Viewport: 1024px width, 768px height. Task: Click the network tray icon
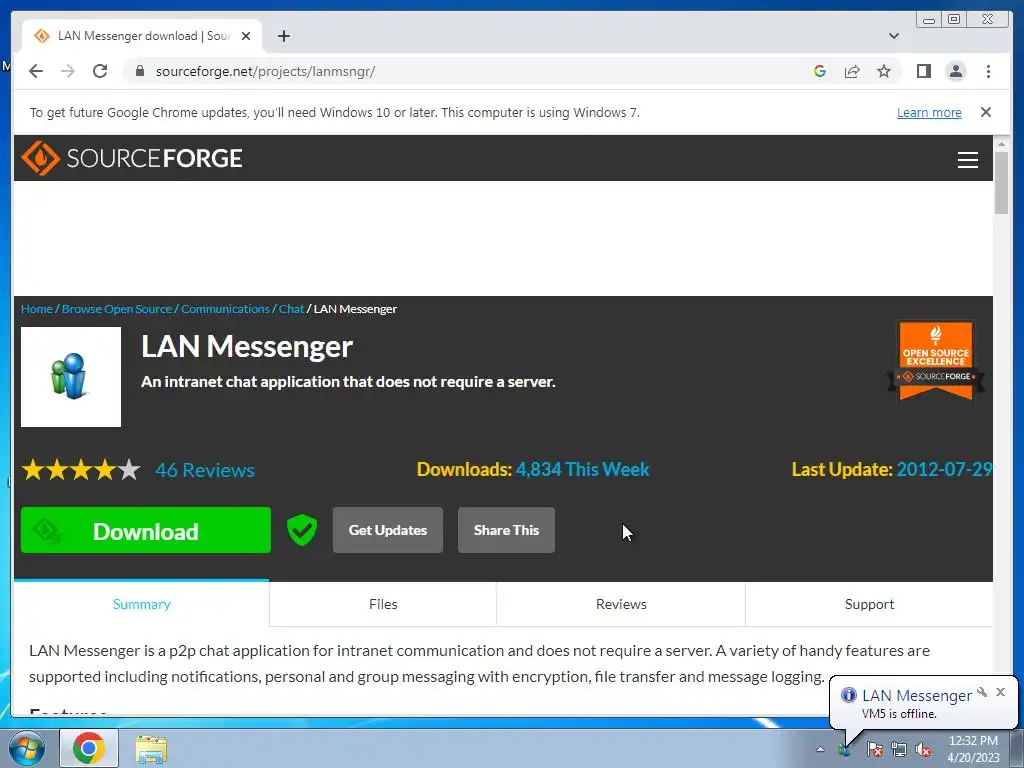click(x=899, y=750)
